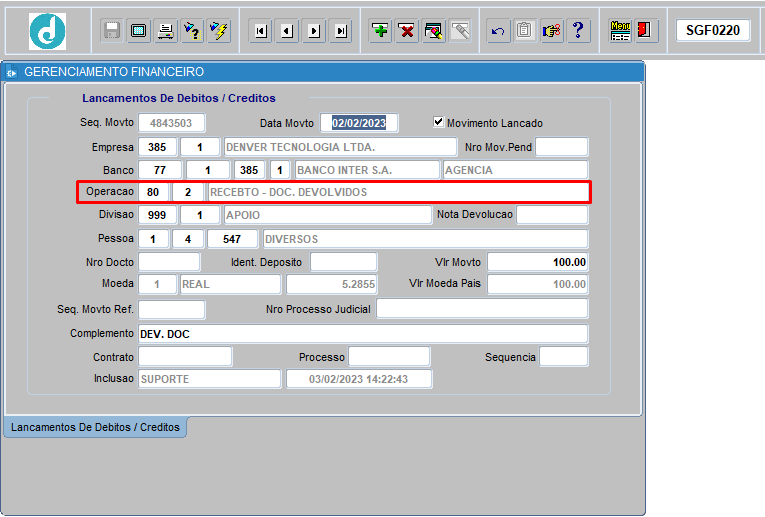
Task: Click the Nro Docto input field
Action: coord(169,262)
